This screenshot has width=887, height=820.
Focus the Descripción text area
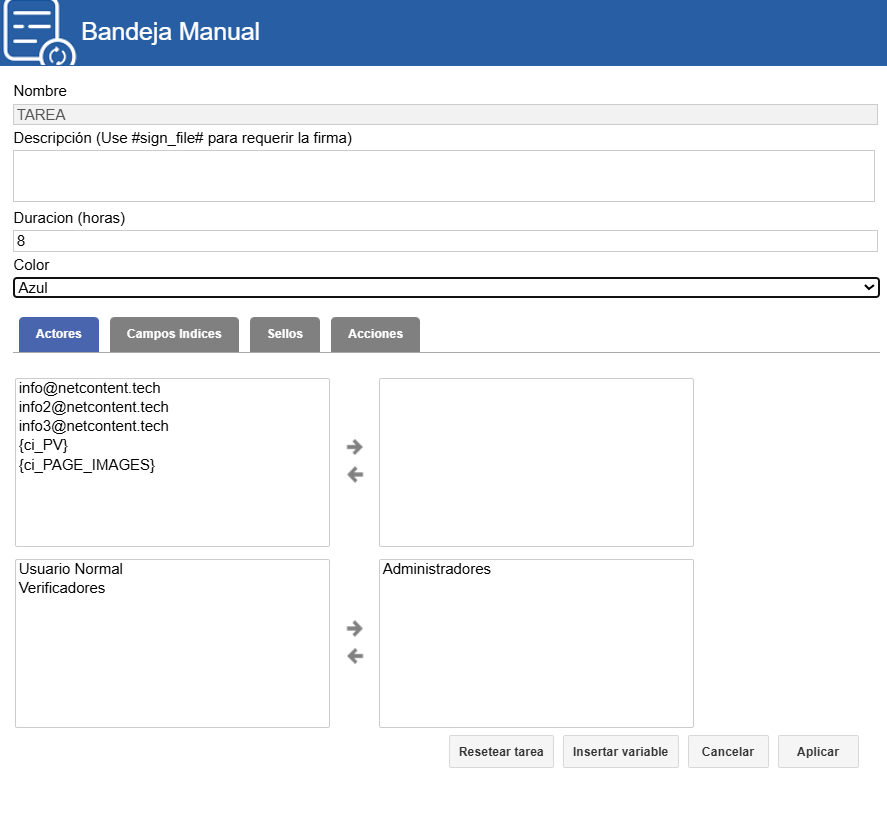tap(444, 176)
